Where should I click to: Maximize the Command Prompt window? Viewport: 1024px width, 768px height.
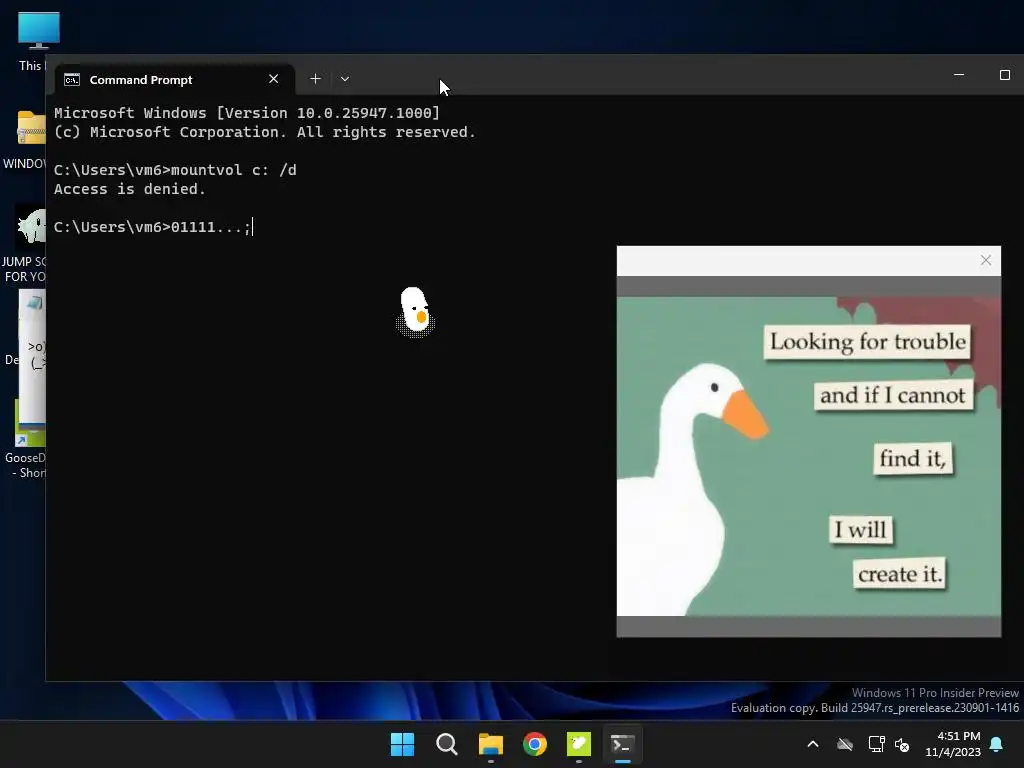1004,75
